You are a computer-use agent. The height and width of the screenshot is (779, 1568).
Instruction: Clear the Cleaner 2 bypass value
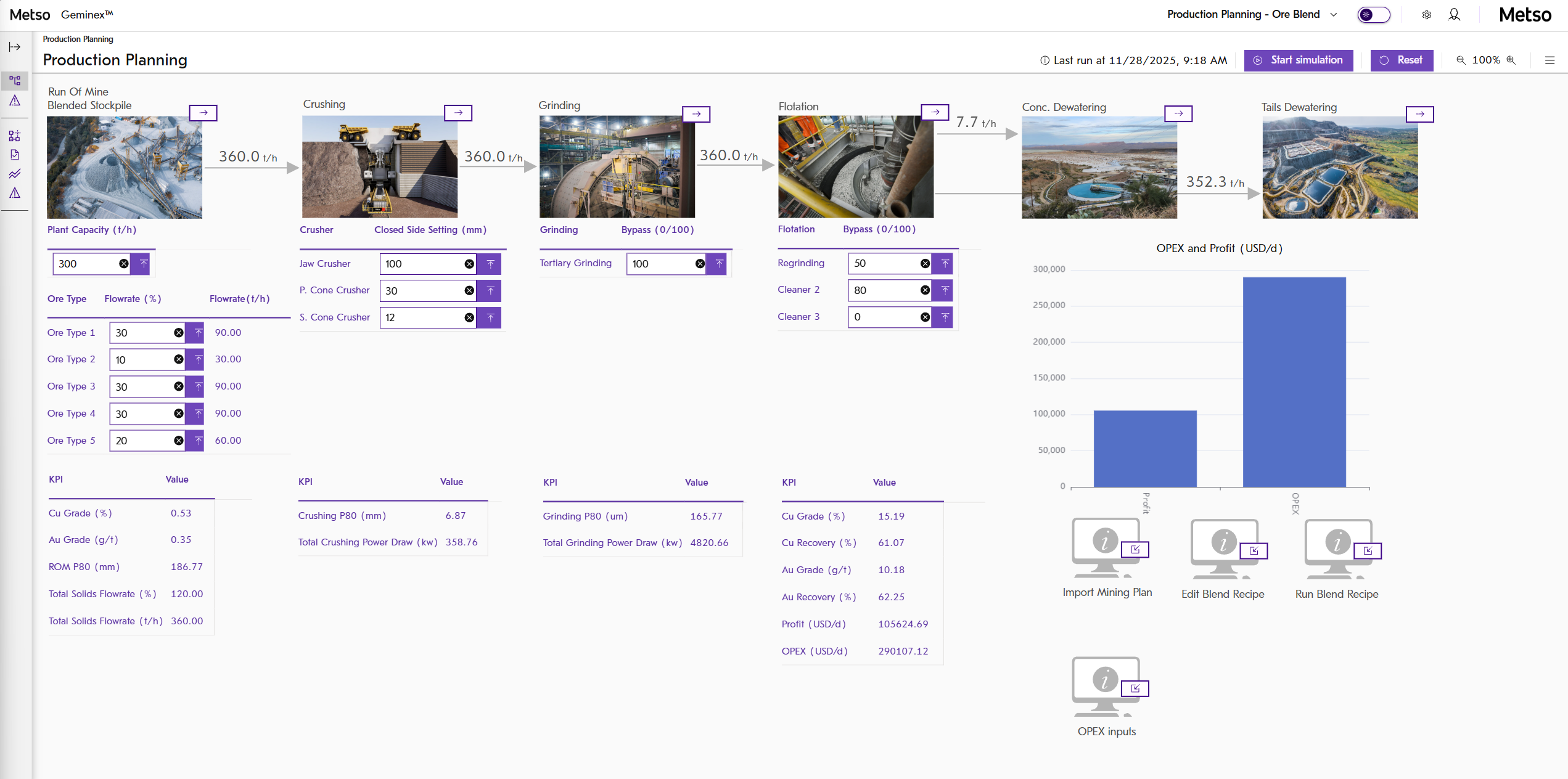[925, 290]
